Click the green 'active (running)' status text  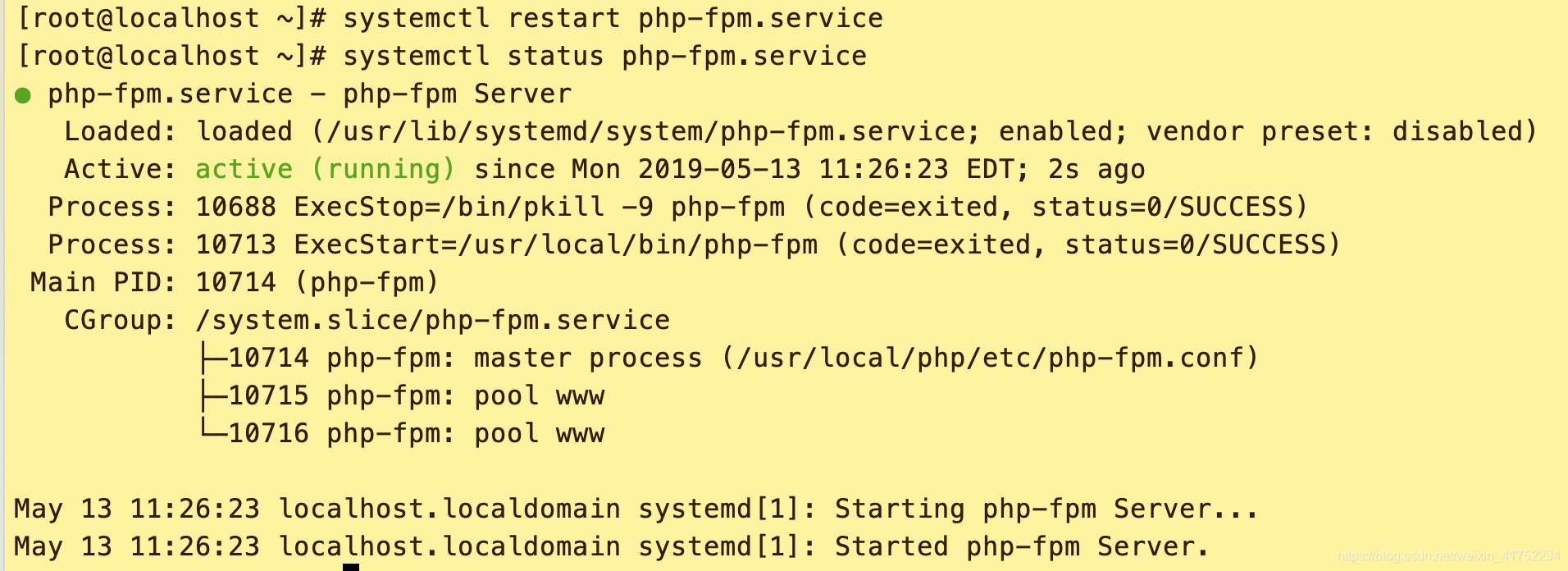[325, 169]
